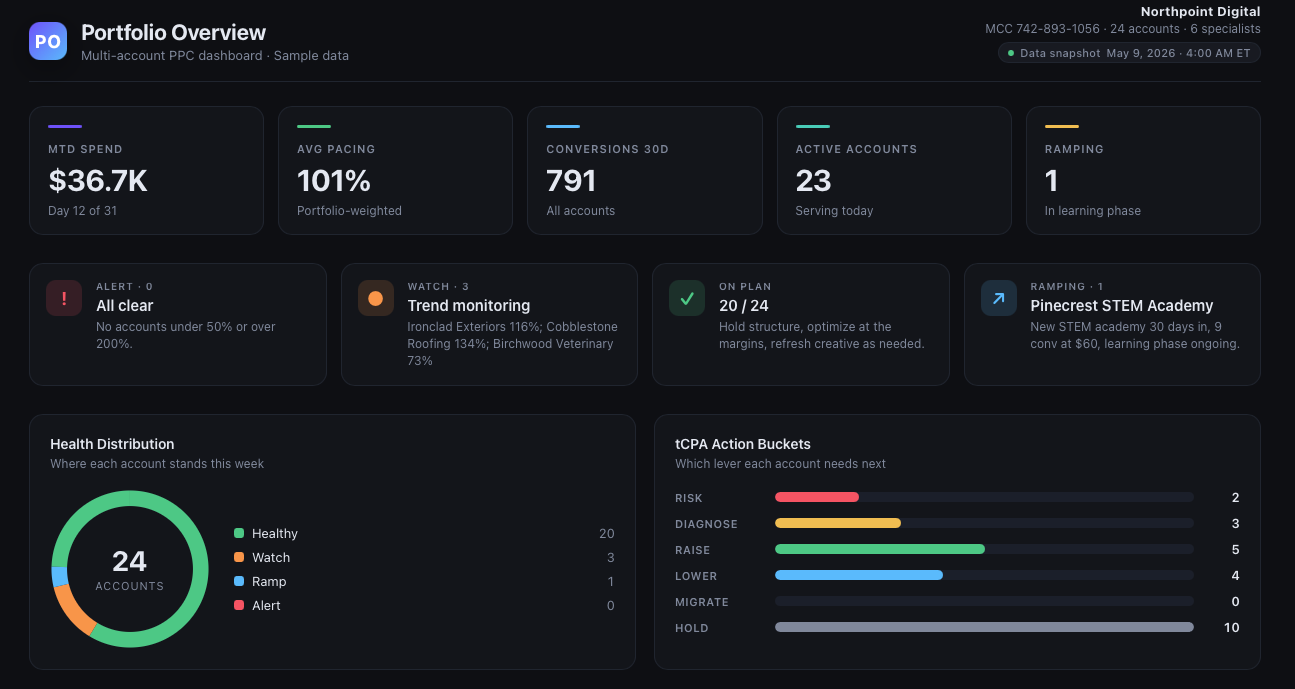
Task: Click the yellow DIAGNOSE bucket bar
Action: tap(838, 523)
